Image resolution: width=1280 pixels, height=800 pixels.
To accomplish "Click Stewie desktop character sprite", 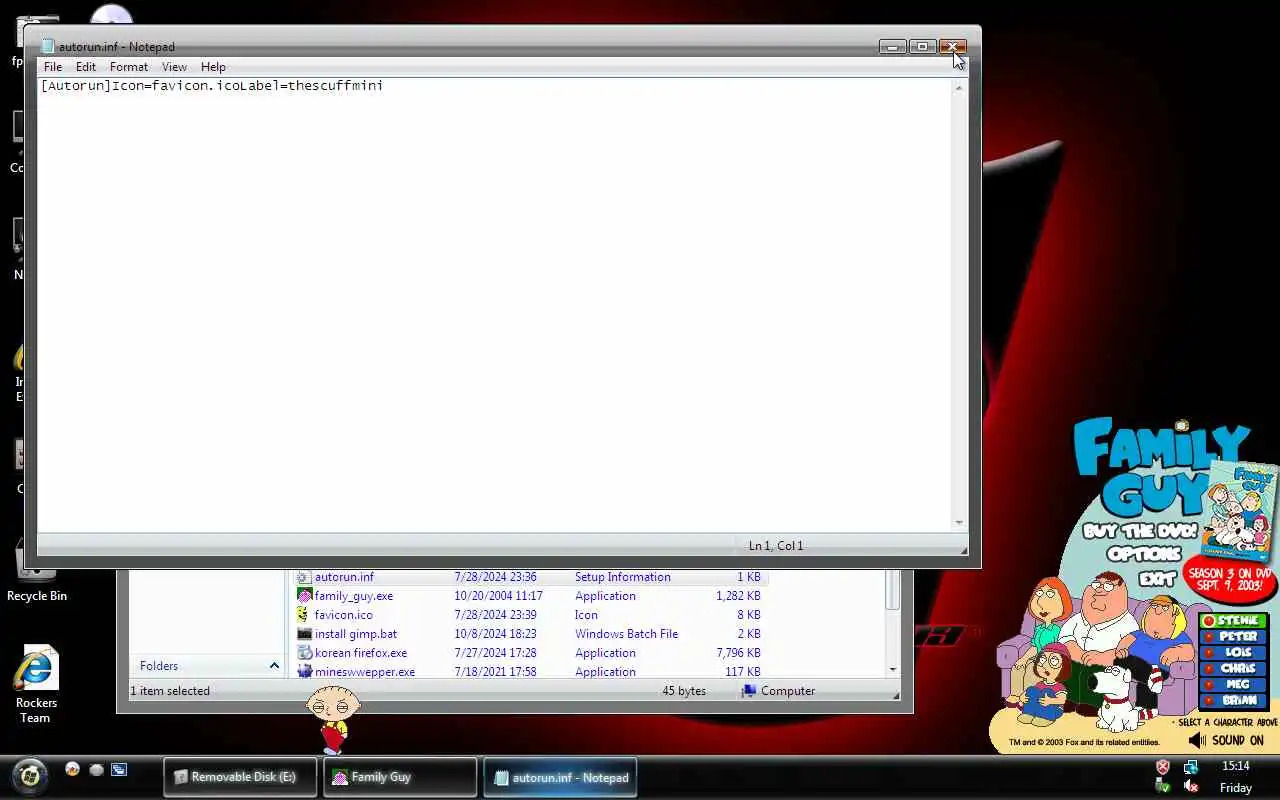I will (x=332, y=719).
